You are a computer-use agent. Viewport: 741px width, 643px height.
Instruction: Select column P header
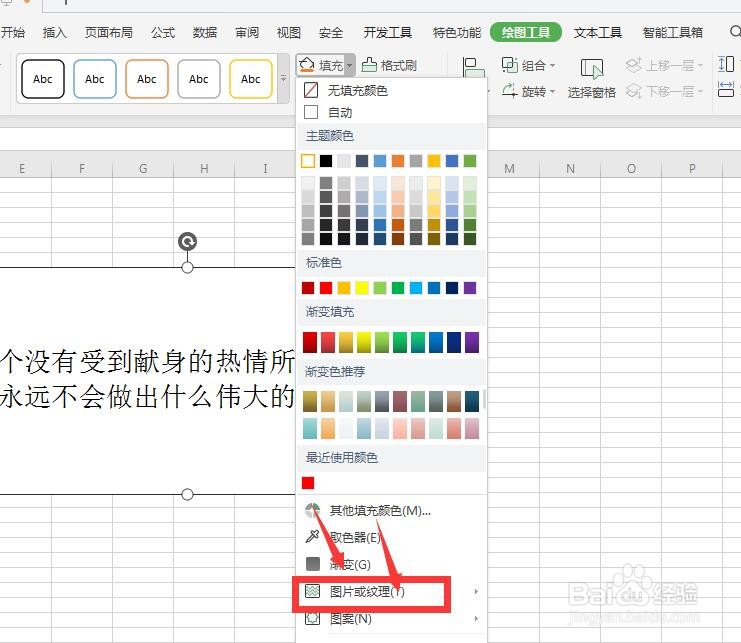(692, 169)
